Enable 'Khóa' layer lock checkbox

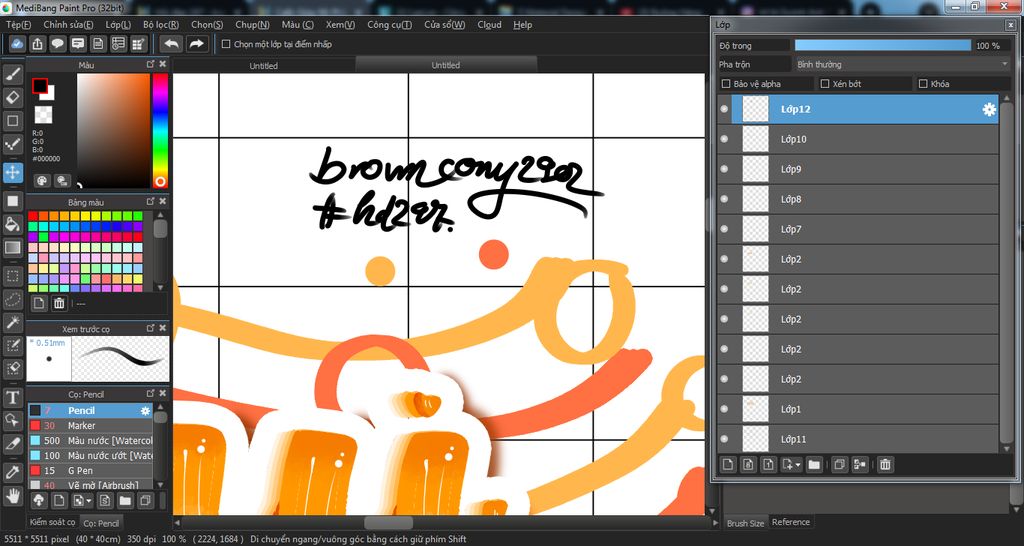coord(923,84)
